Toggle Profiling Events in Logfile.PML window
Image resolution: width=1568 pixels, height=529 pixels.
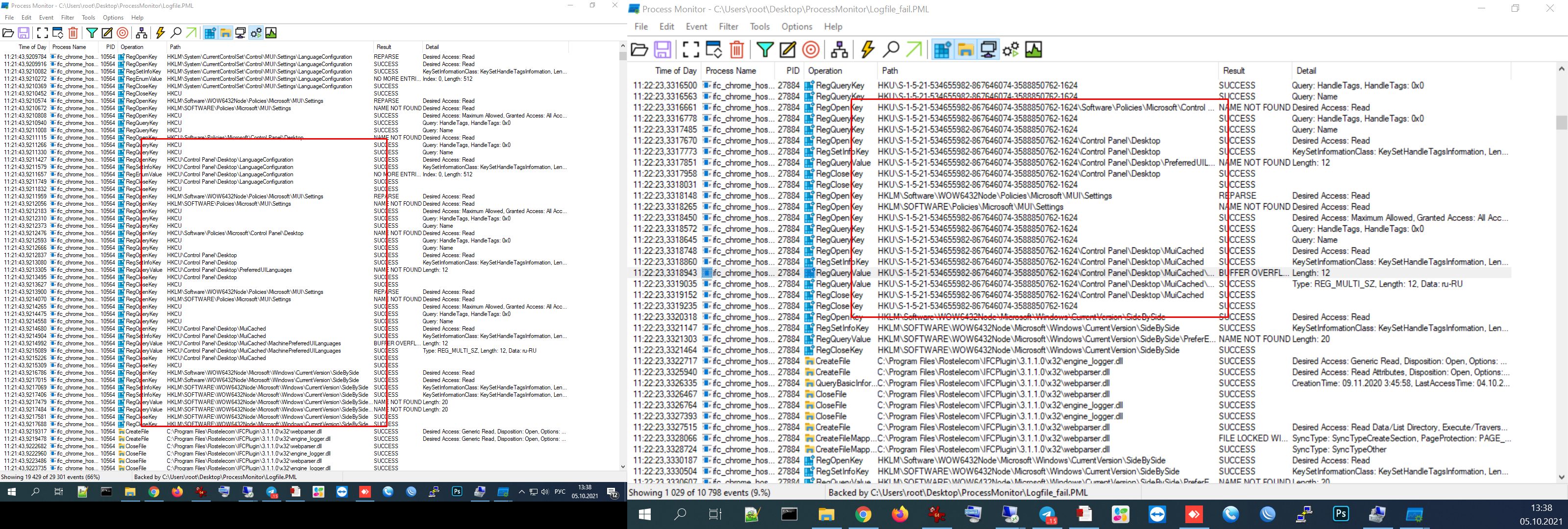(271, 33)
